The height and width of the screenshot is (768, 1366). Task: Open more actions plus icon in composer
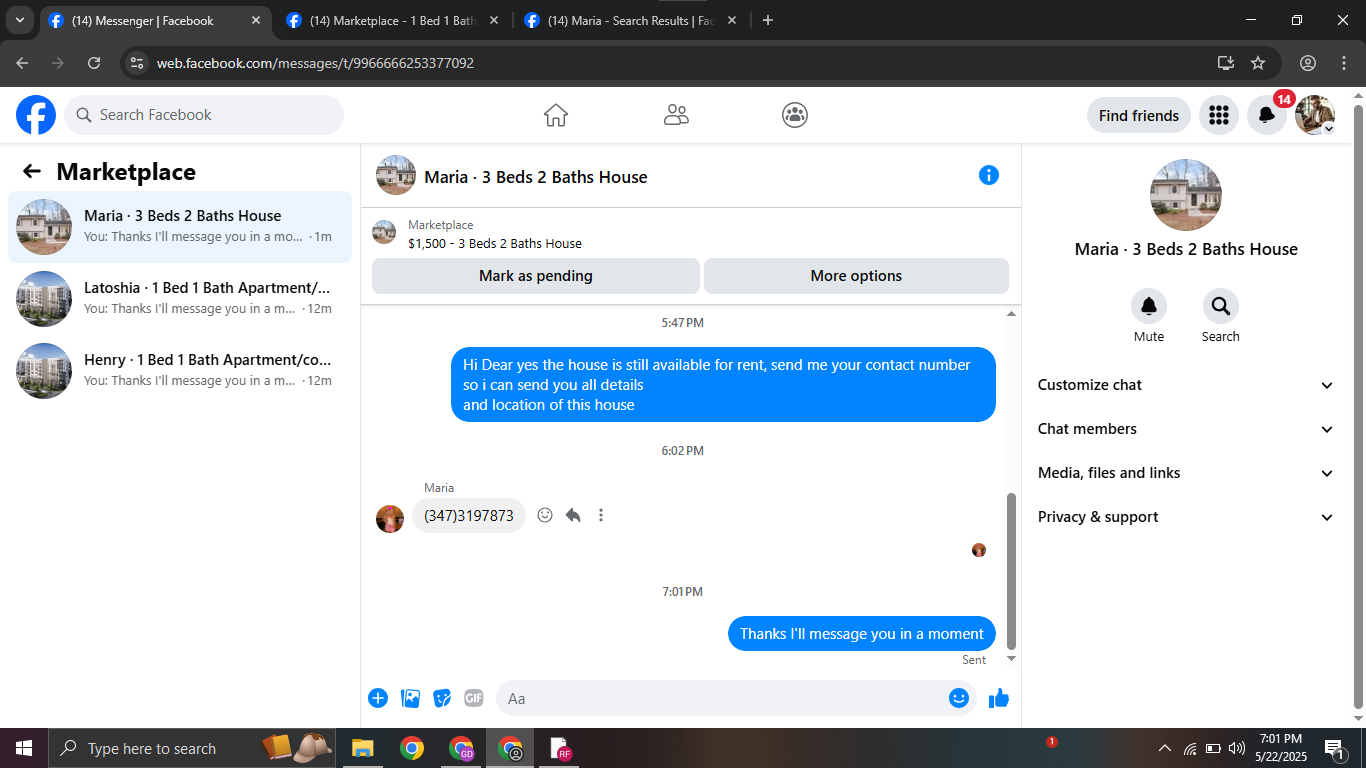[378, 698]
